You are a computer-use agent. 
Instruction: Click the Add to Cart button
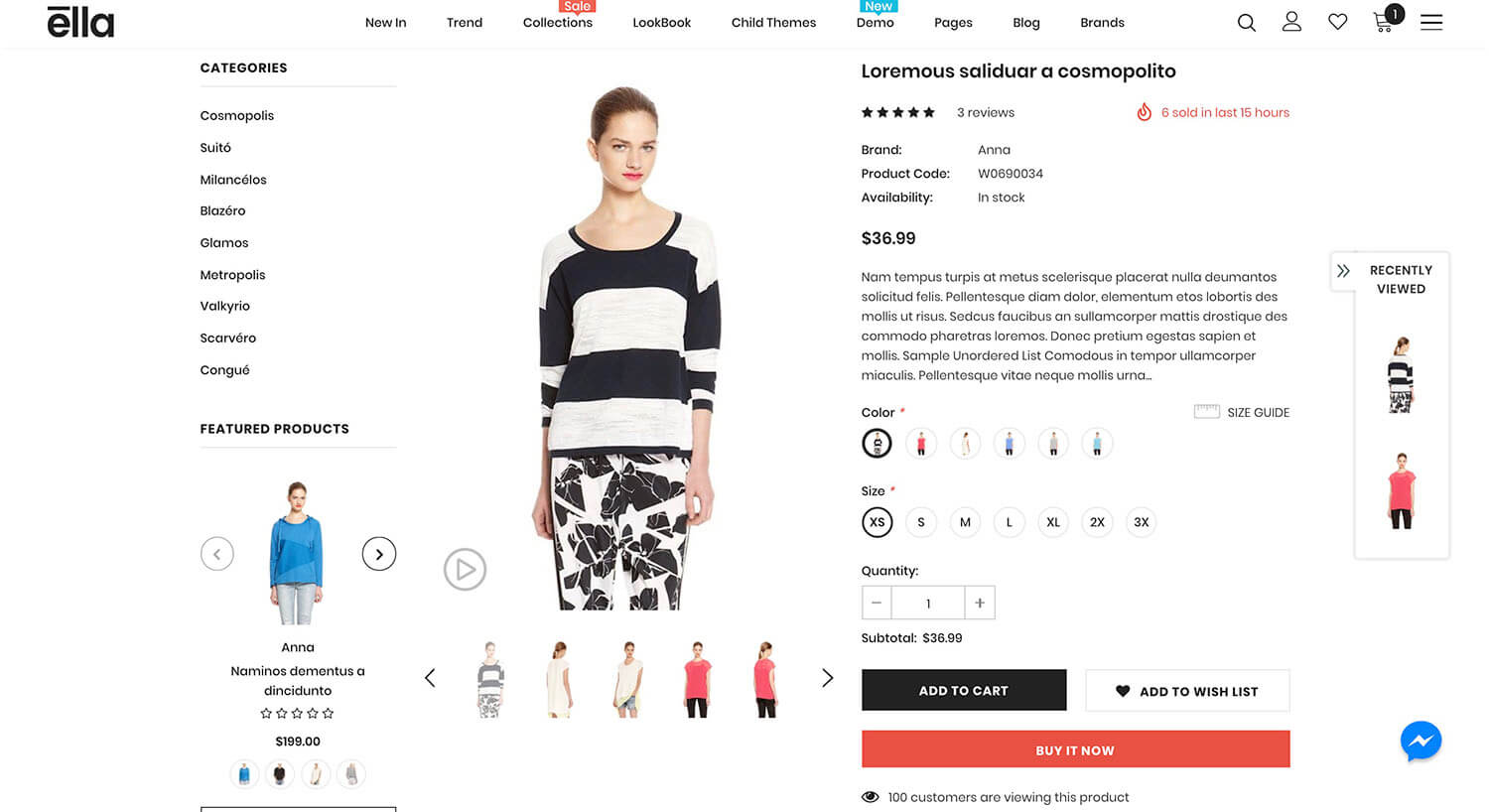964,690
